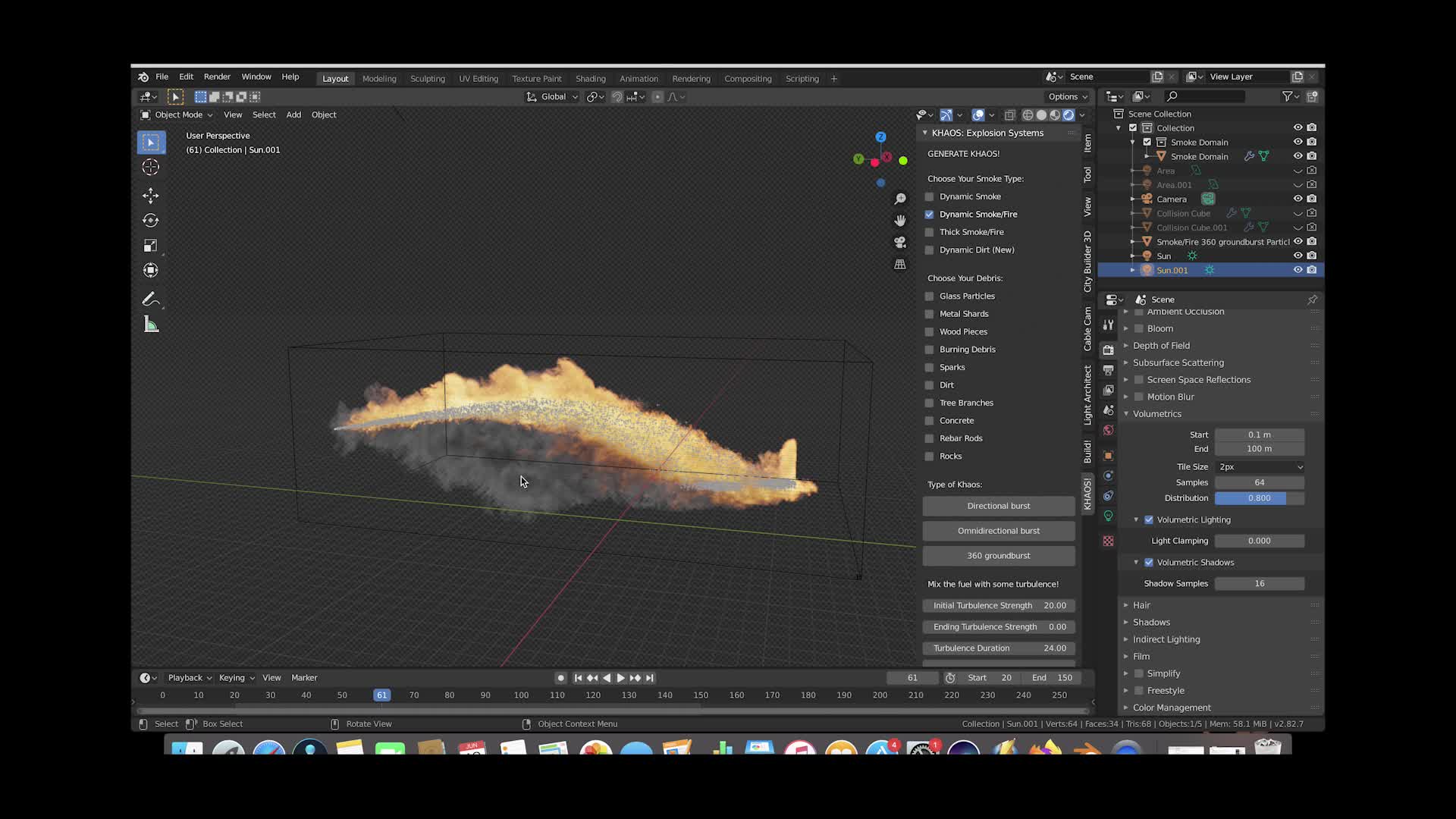The height and width of the screenshot is (819, 1456).
Task: Enable the Dynamic Smoke checkbox
Action: click(x=929, y=196)
